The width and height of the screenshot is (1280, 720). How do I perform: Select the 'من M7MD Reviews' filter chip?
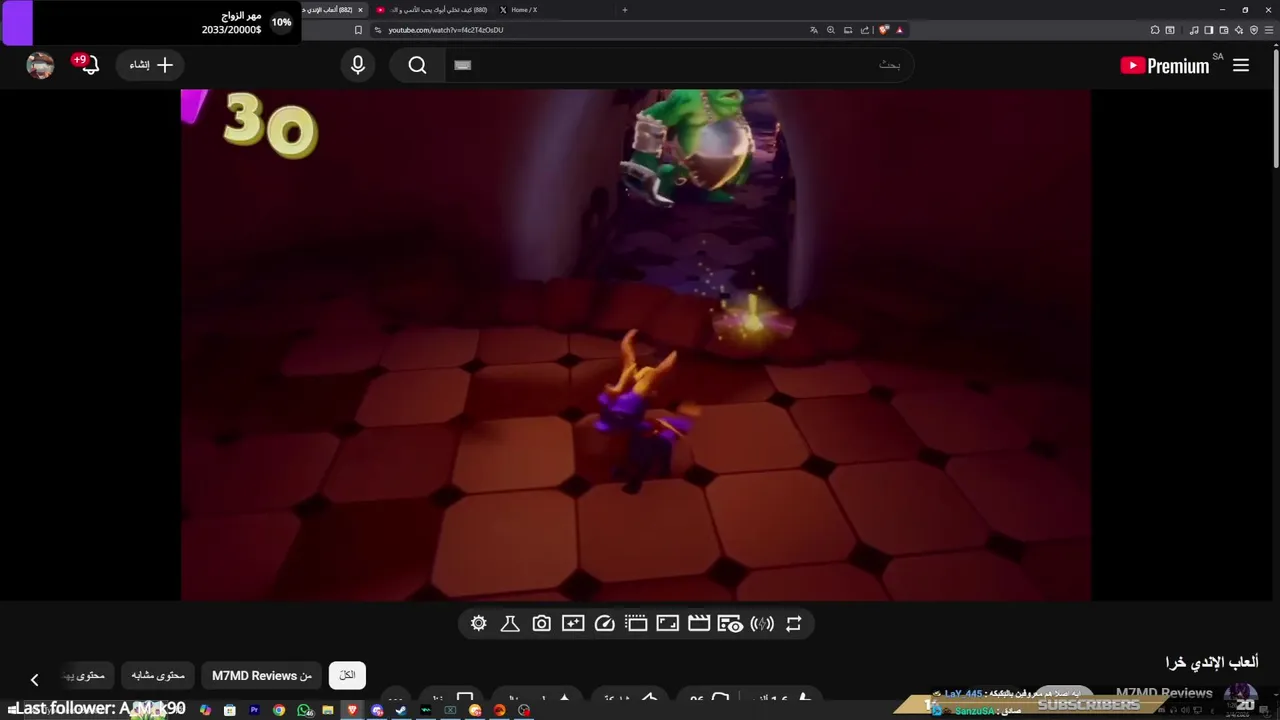tap(262, 675)
